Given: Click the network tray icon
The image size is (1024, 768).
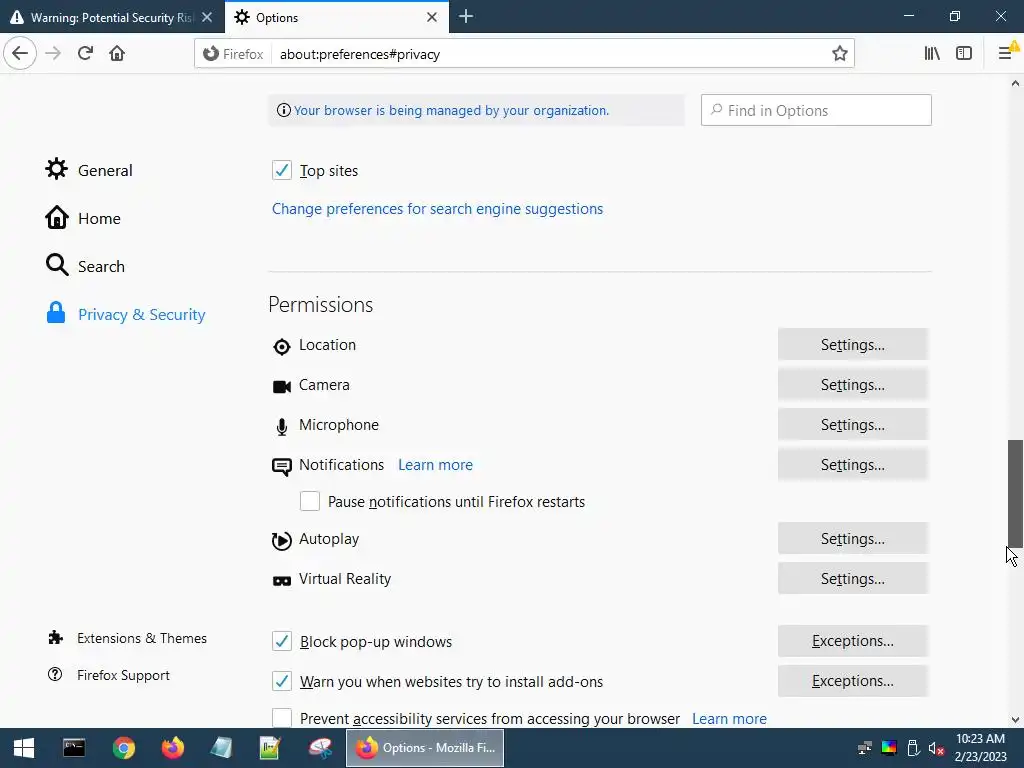Looking at the screenshot, I should tap(865, 748).
